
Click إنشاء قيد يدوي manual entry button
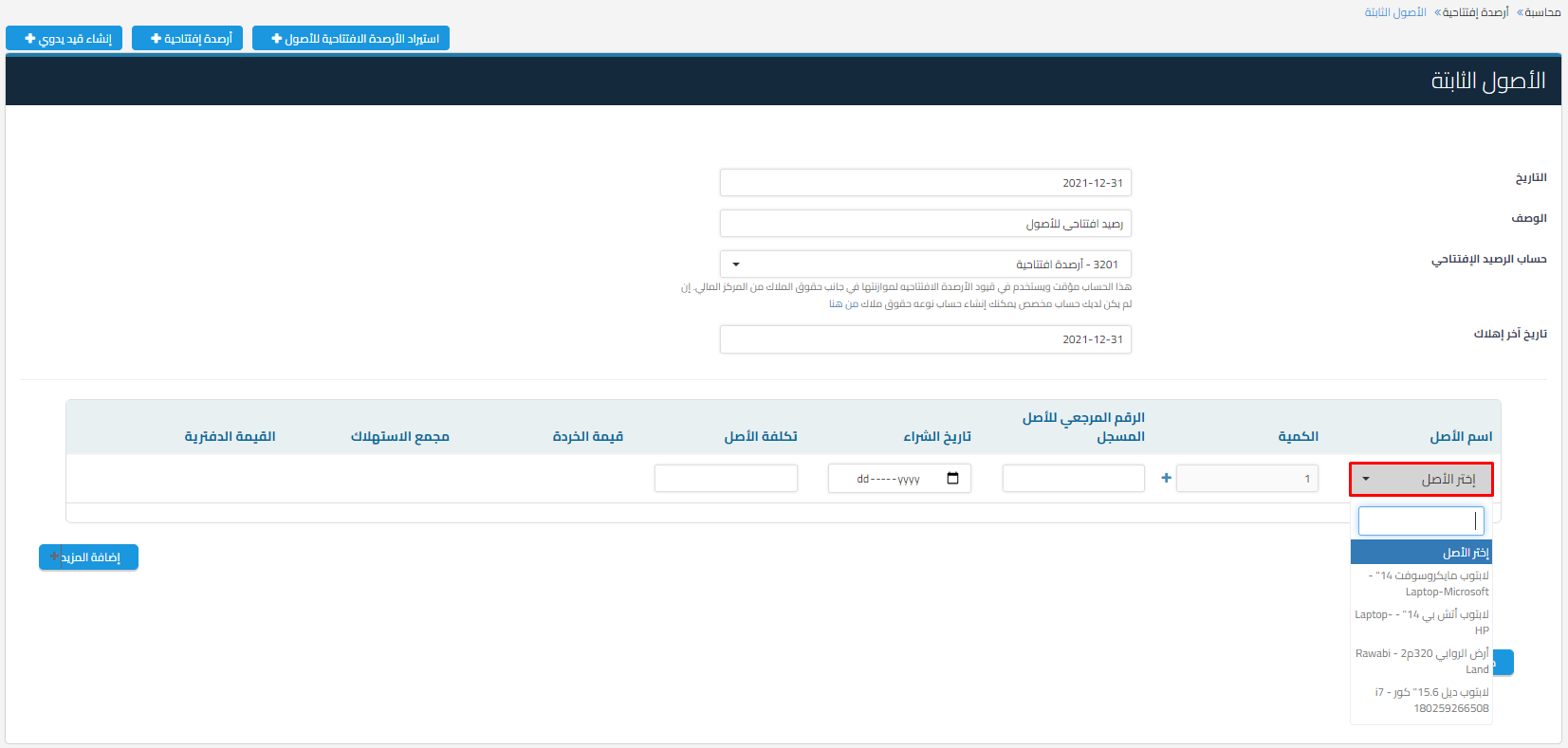64,38
